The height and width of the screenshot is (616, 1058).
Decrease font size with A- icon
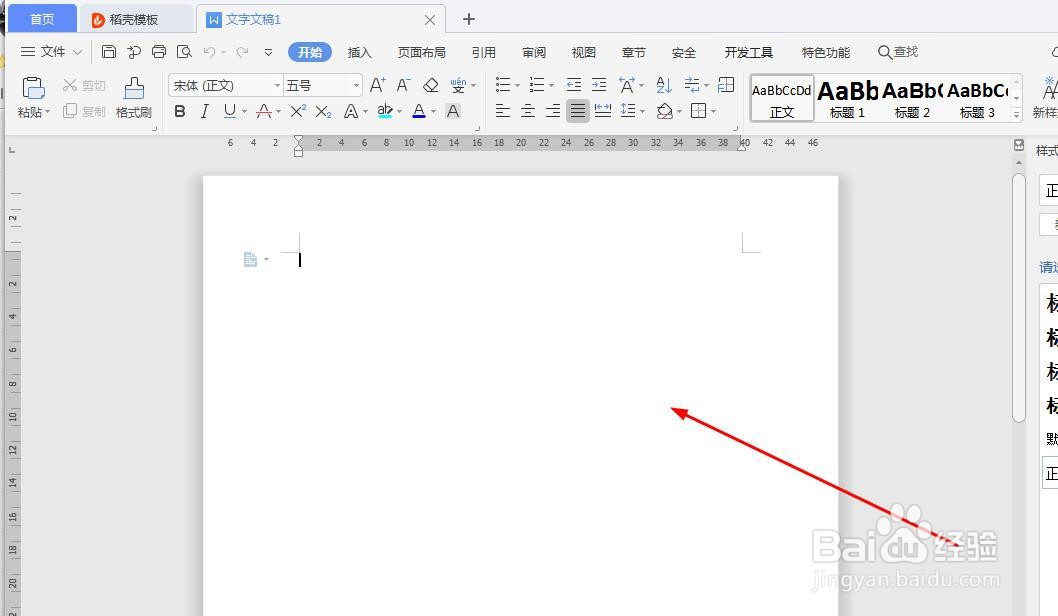[x=403, y=85]
